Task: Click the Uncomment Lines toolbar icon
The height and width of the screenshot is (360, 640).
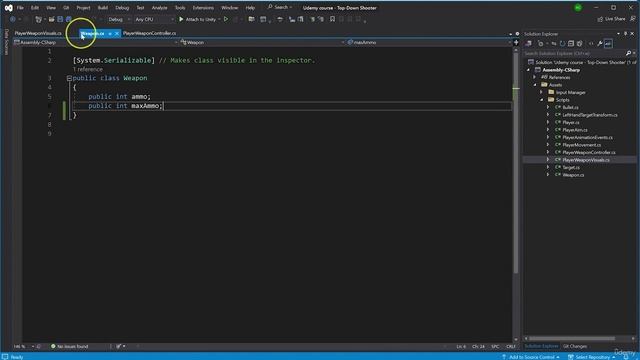Action: (x=320, y=19)
